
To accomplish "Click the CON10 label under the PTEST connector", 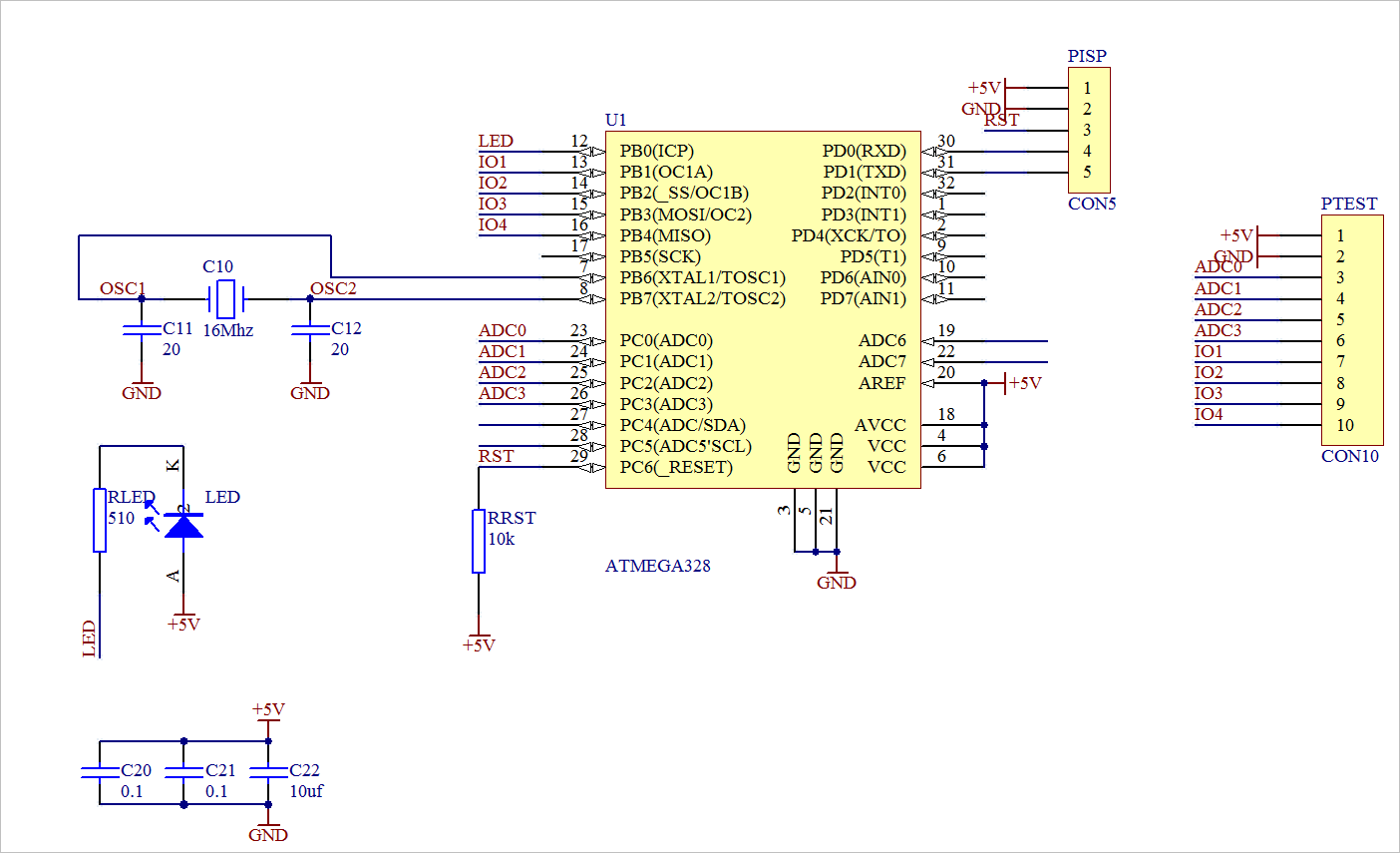I will pos(1350,456).
